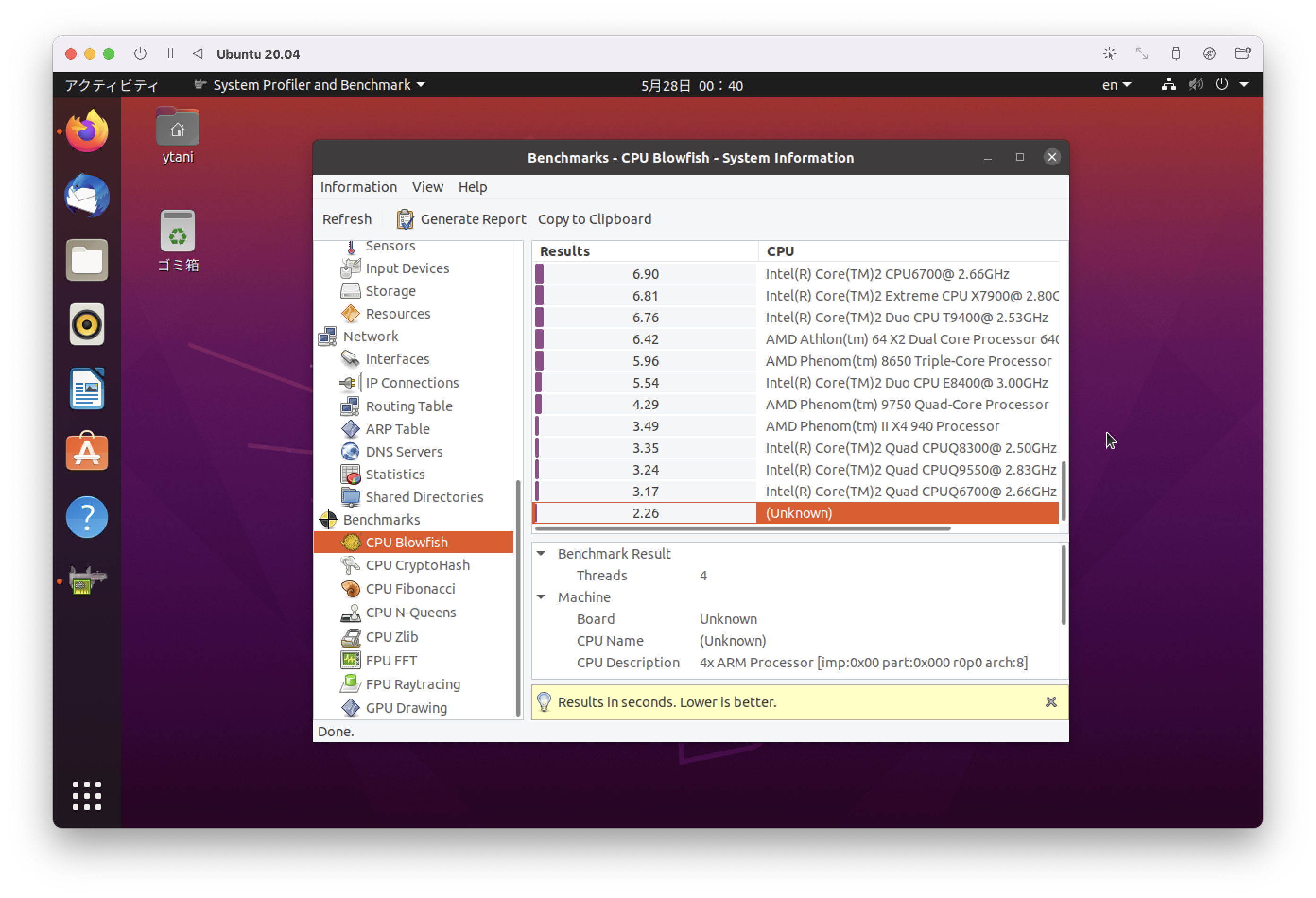Select Input Devices in the tree
The height and width of the screenshot is (898, 1316).
coord(407,268)
